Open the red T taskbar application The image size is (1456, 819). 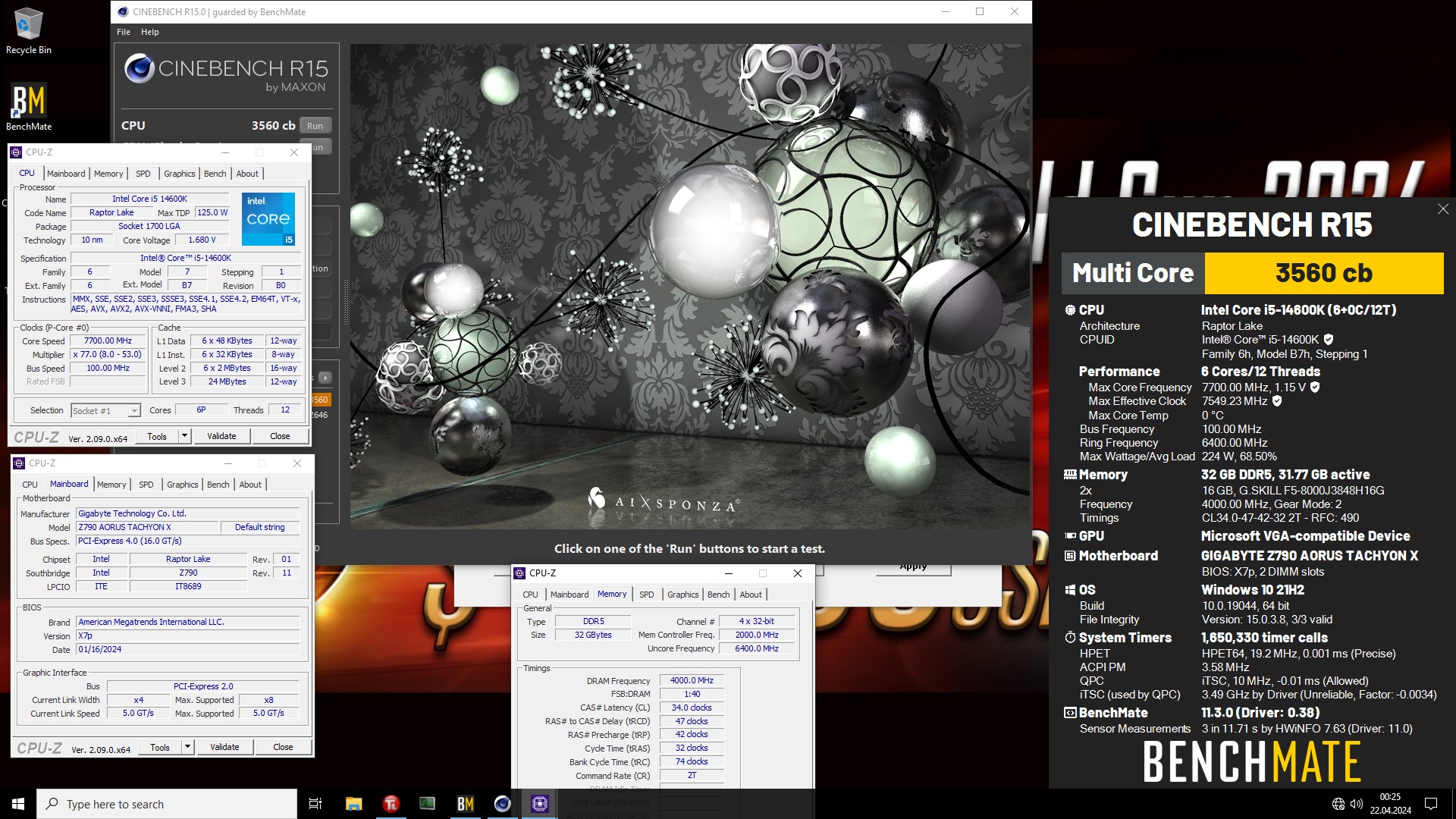(x=391, y=804)
